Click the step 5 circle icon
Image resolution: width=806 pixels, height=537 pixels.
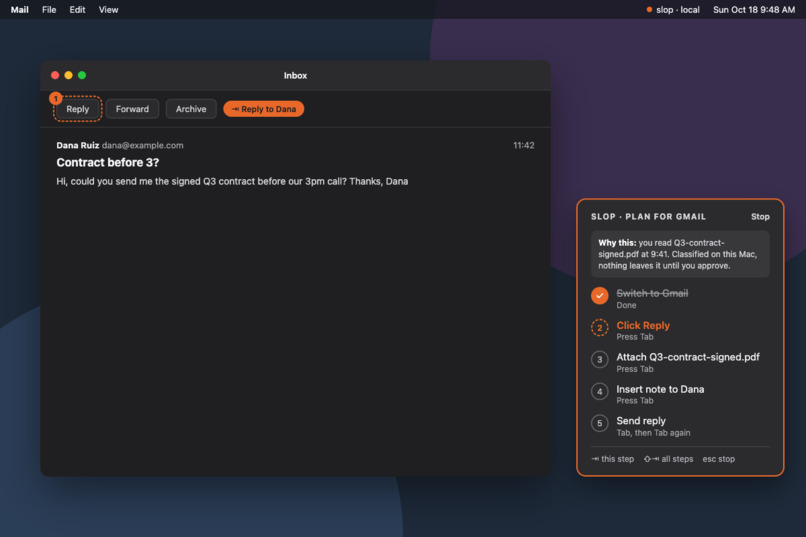pyautogui.click(x=599, y=423)
